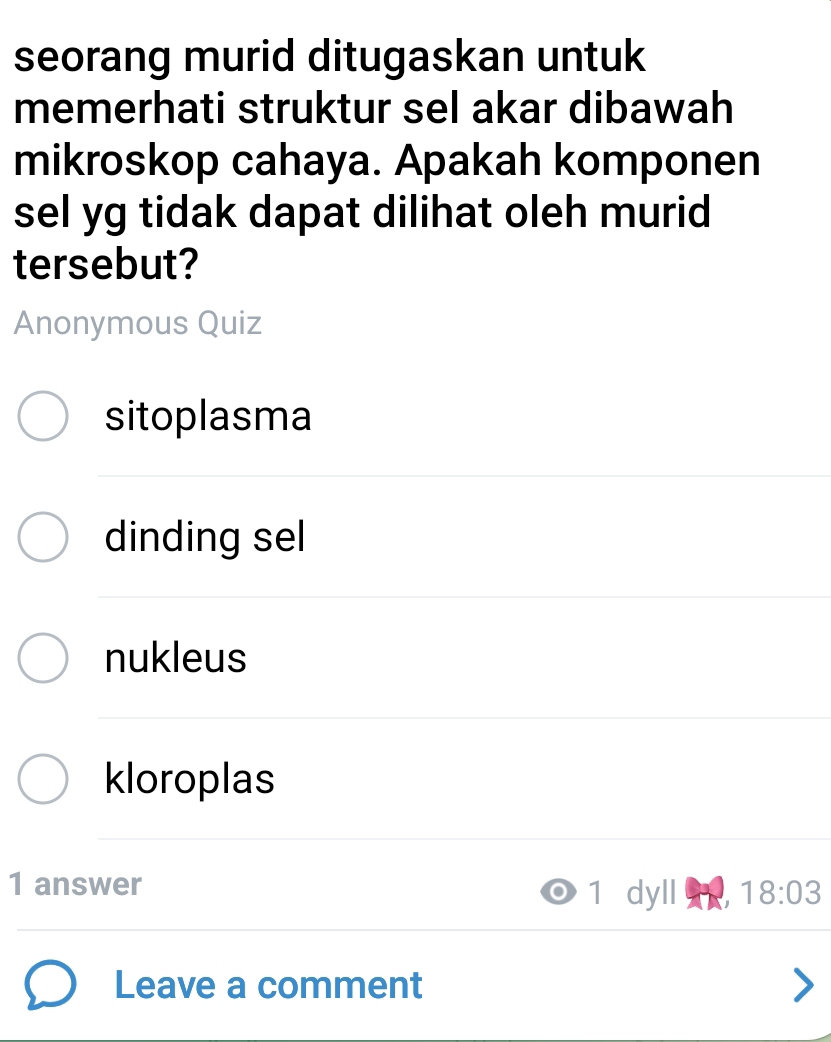
Task: Tap the kloroplas option label
Action: (x=189, y=779)
